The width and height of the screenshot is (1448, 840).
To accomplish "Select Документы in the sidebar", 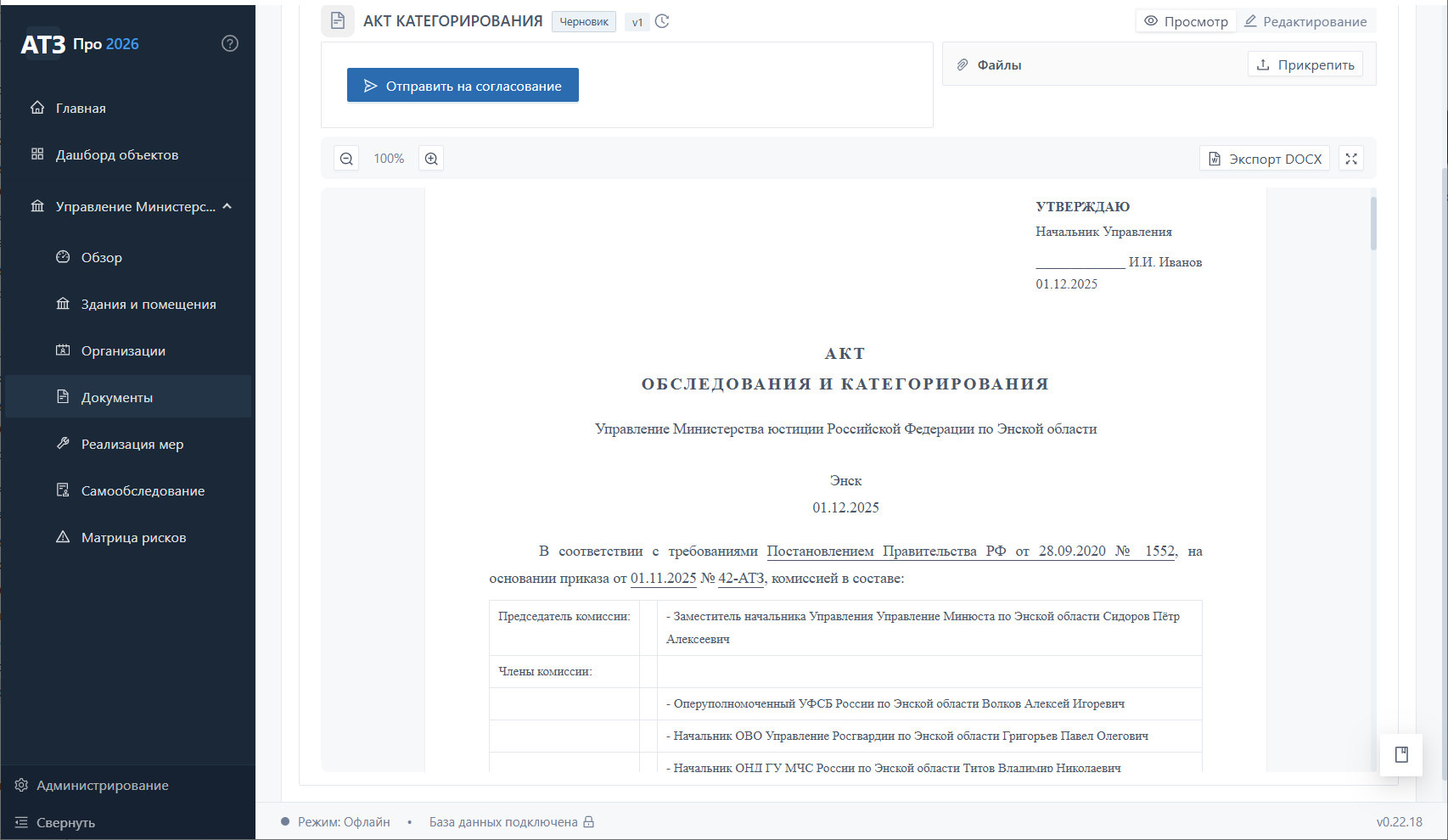I will 128,396.
